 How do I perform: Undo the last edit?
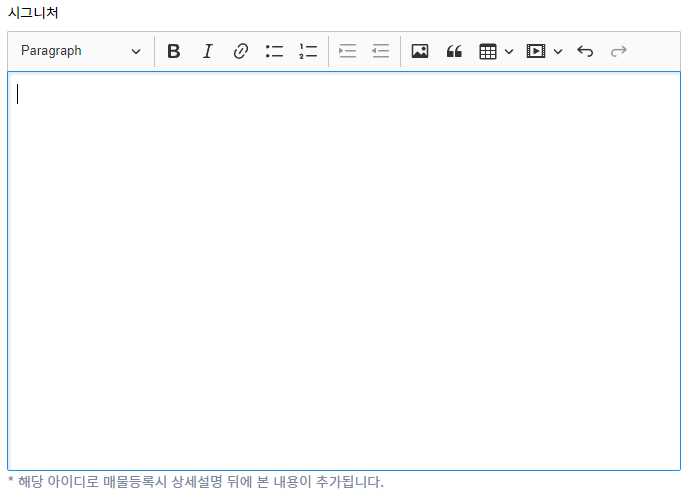click(585, 51)
